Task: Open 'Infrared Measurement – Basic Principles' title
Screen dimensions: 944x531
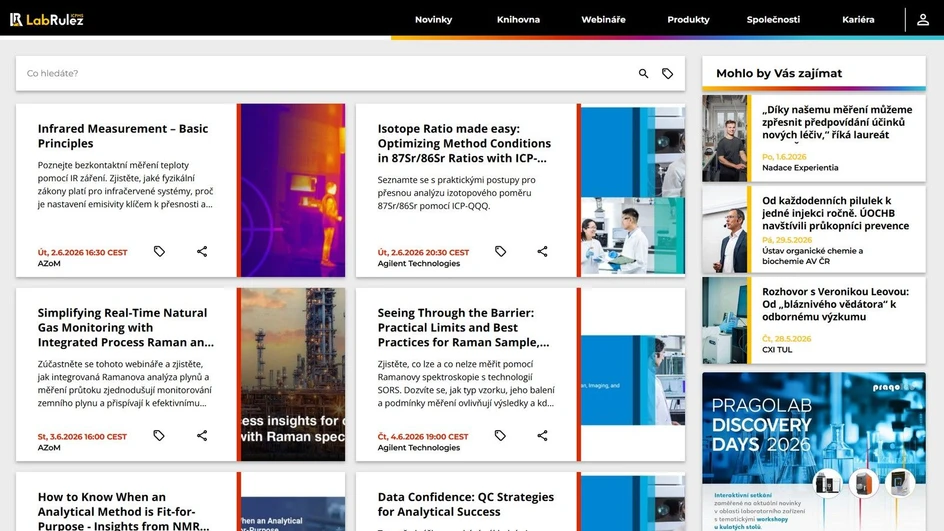Action: tap(123, 135)
